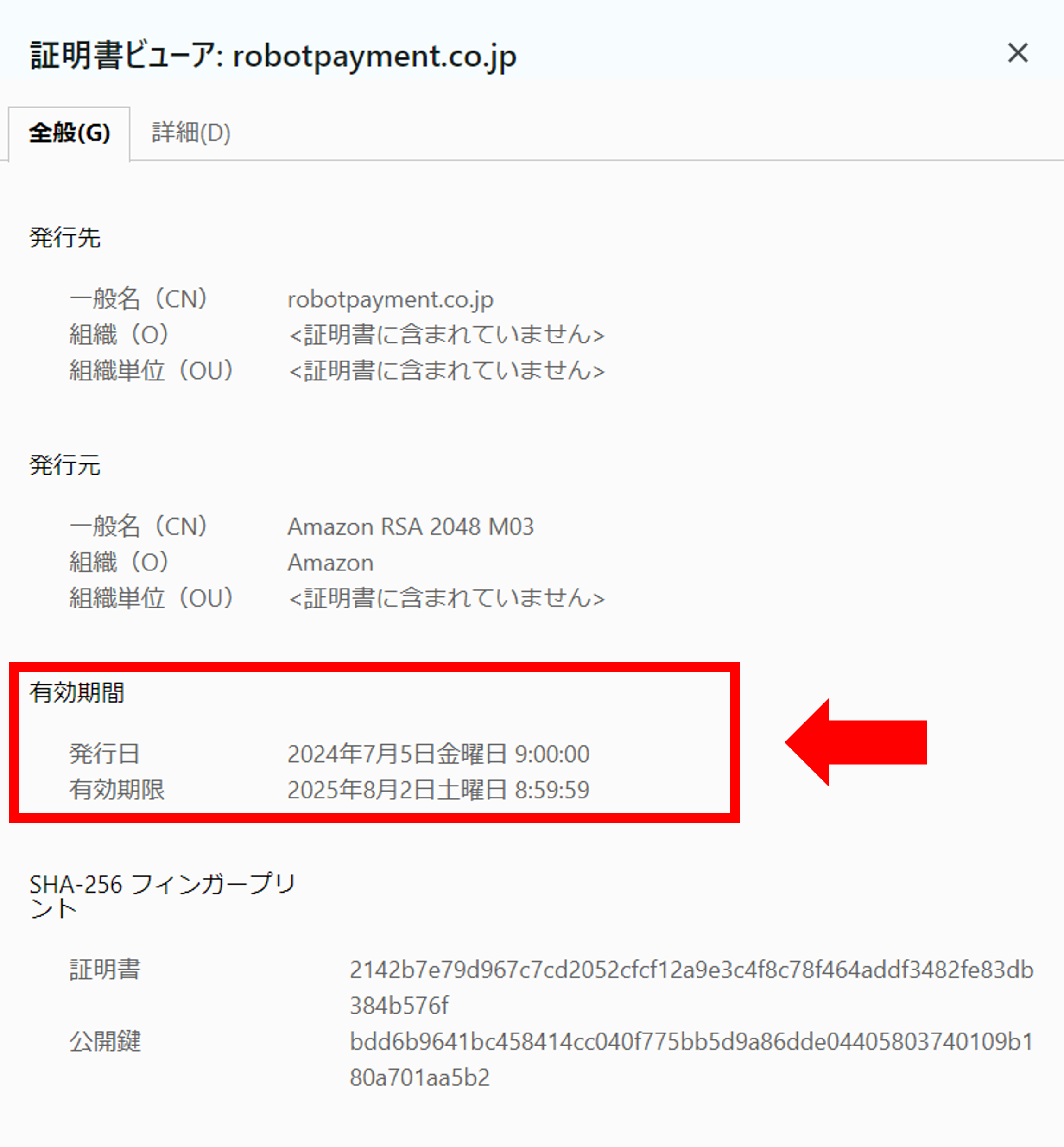Click the 発行先 組織単位 (OU) not-included value
Screen dimensions: 1064x1147
tap(447, 370)
